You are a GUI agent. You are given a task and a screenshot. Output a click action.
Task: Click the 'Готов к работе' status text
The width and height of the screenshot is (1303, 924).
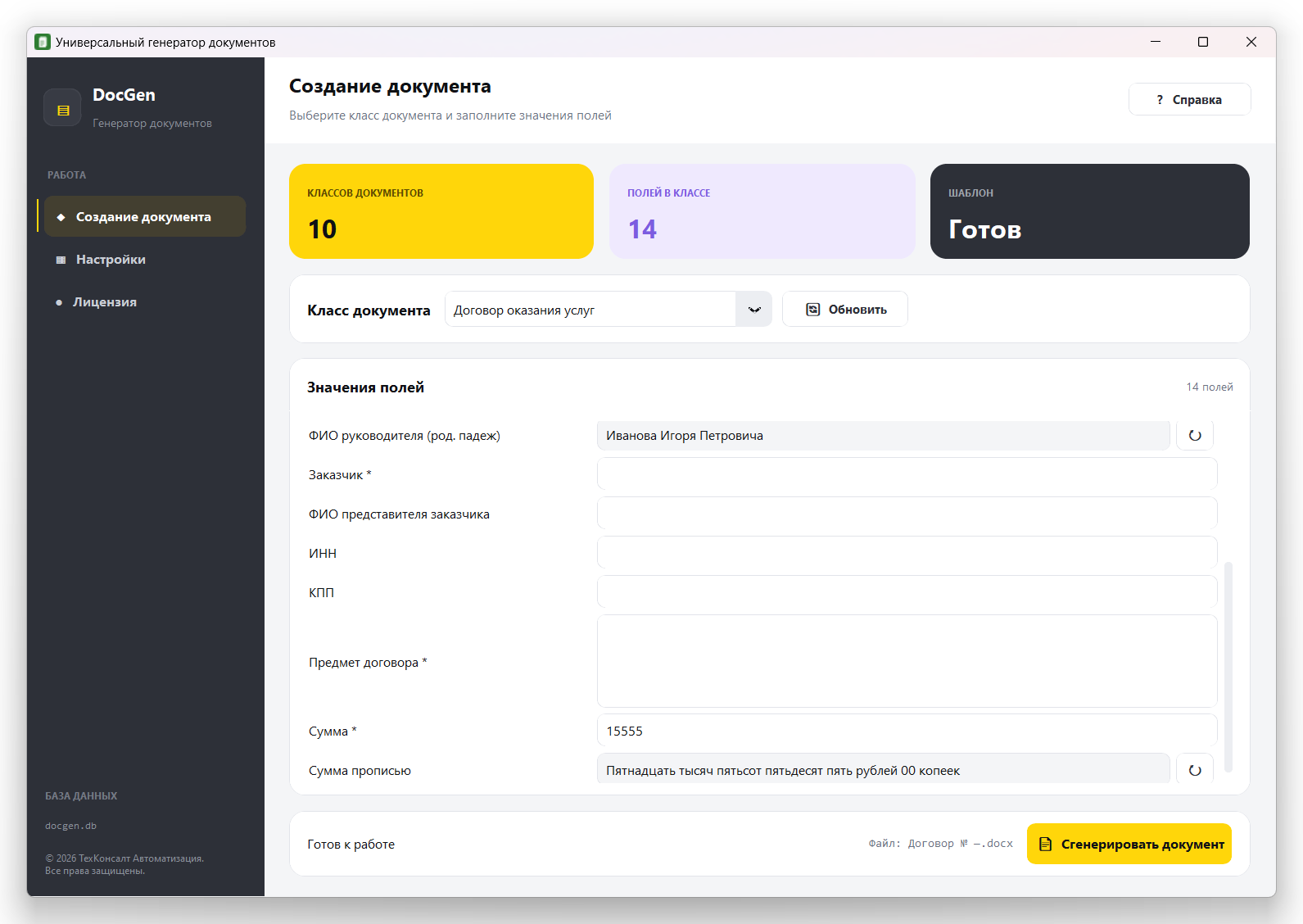click(x=351, y=845)
